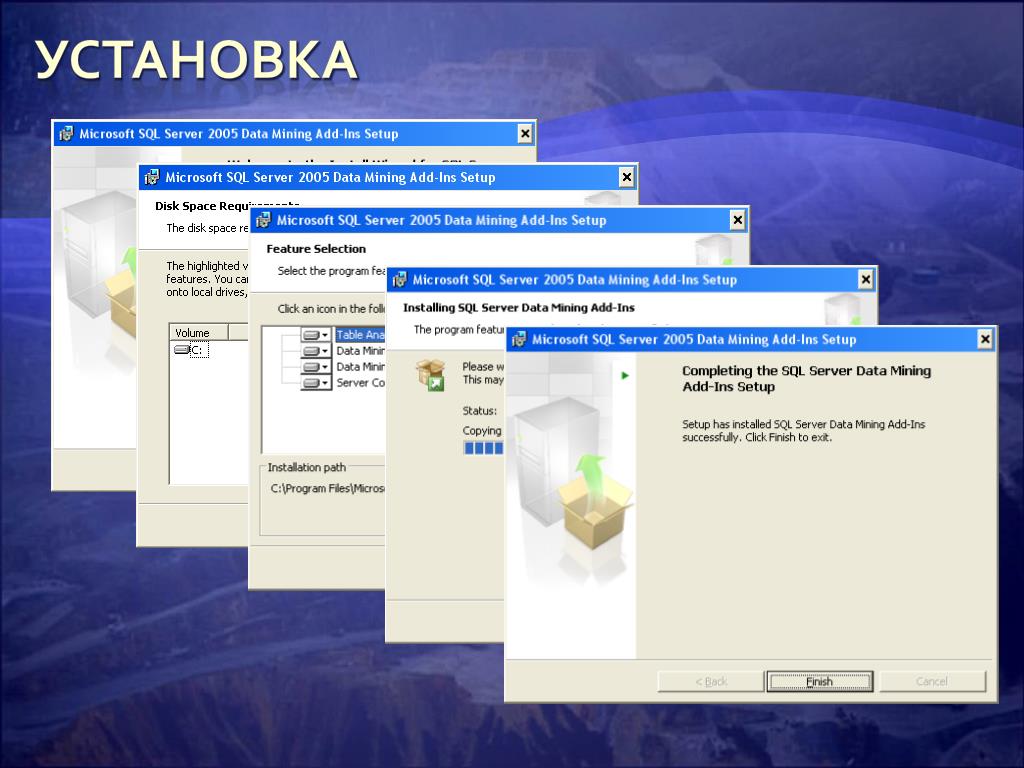Open dropdown beside first Data Mining feature
The image size is (1024, 768).
(316, 351)
